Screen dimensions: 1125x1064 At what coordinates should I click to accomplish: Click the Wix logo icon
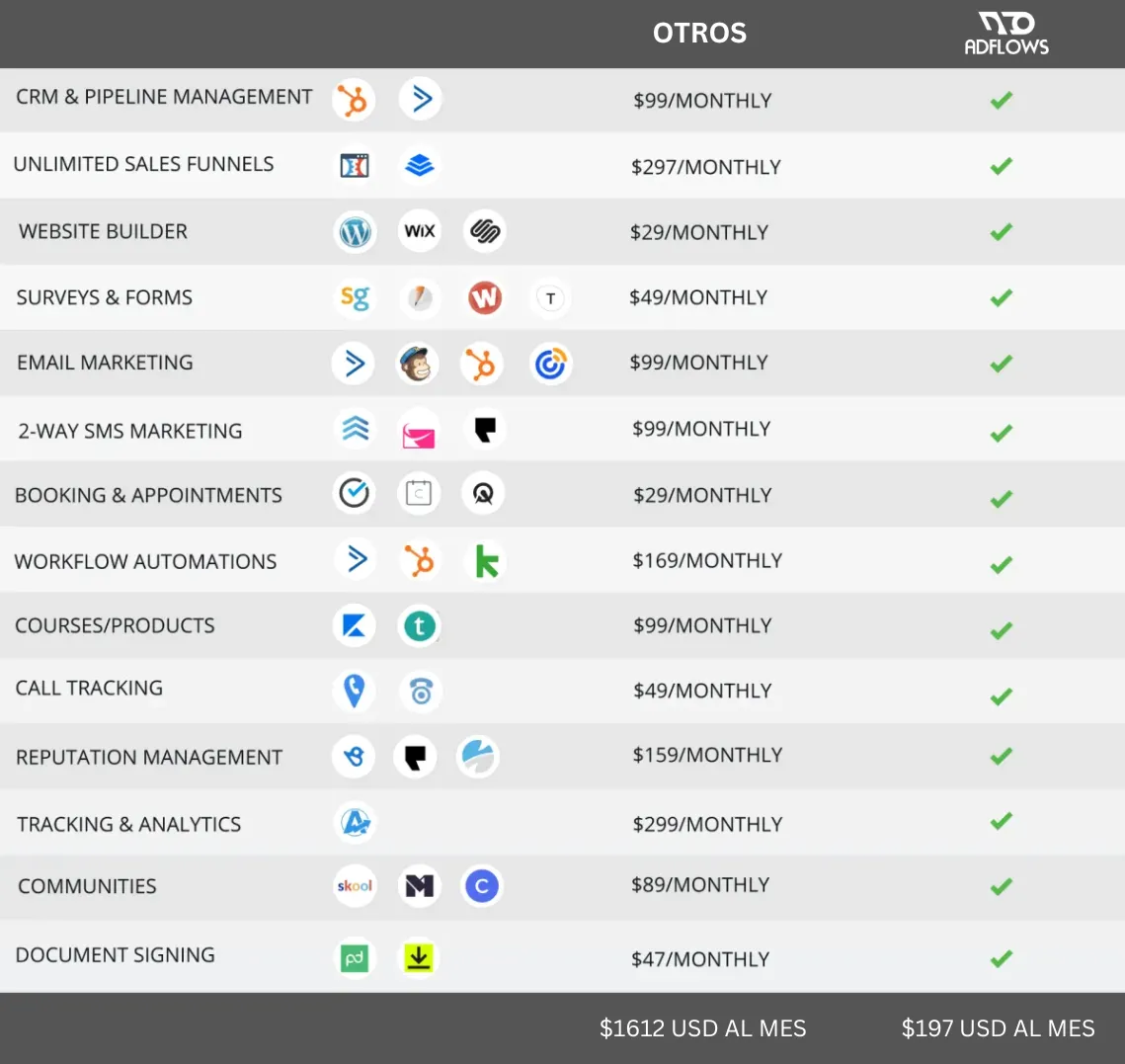pos(420,231)
